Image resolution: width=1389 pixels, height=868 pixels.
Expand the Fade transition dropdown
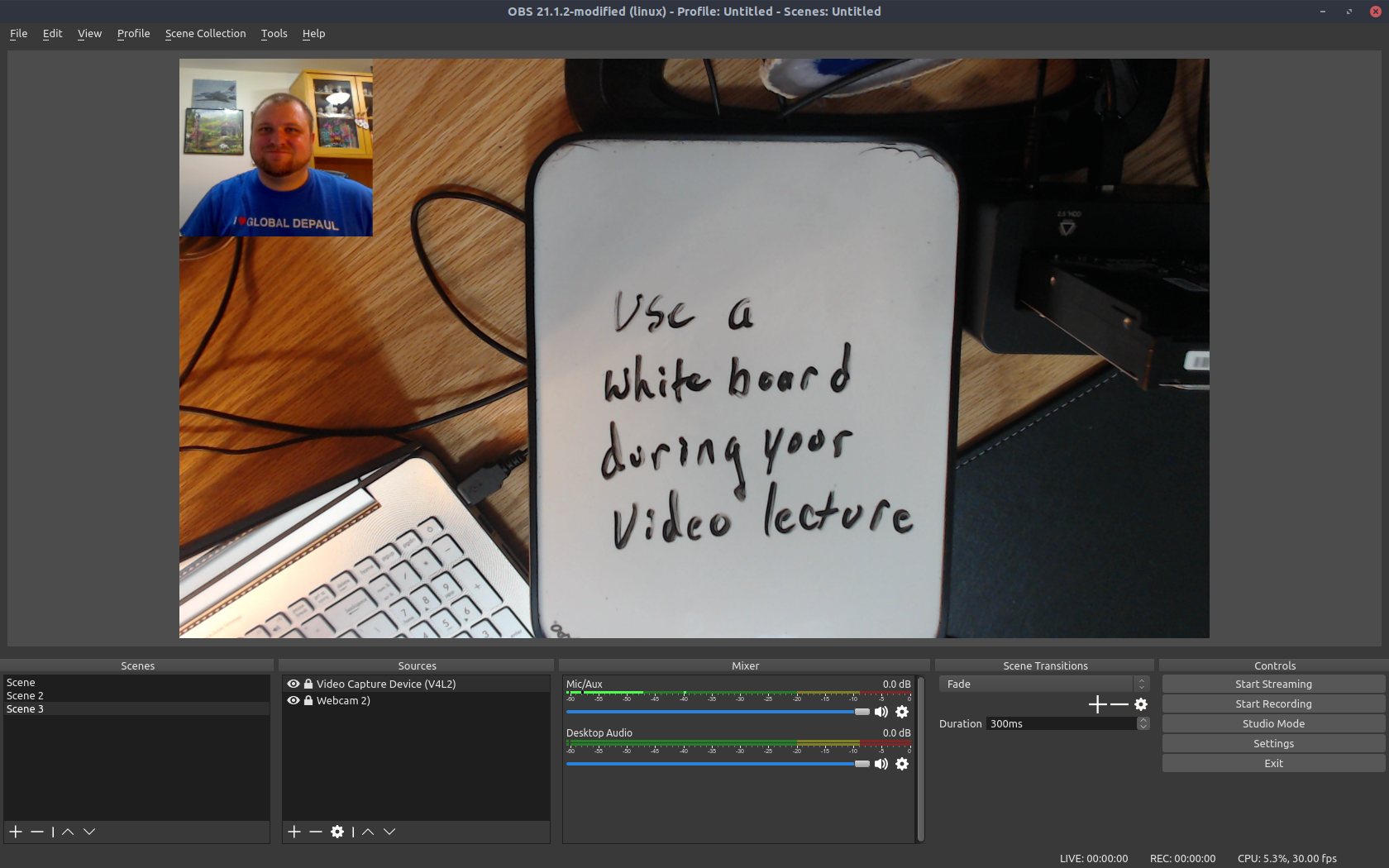[1142, 684]
